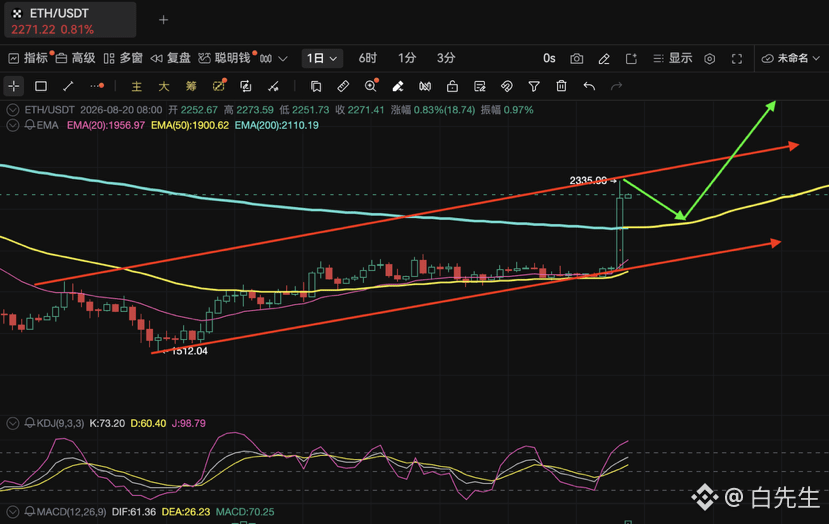Start 复盘 replay mode

170,58
